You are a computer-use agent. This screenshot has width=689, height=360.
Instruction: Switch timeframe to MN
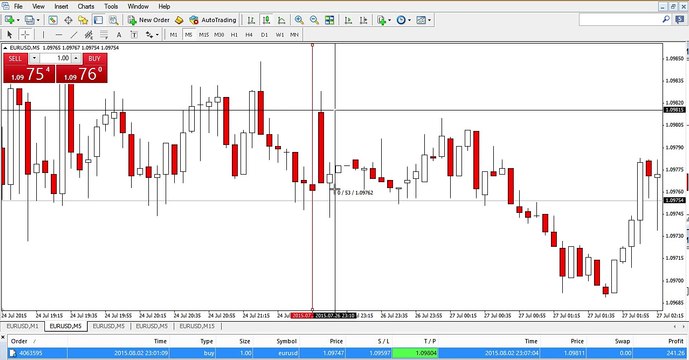294,34
